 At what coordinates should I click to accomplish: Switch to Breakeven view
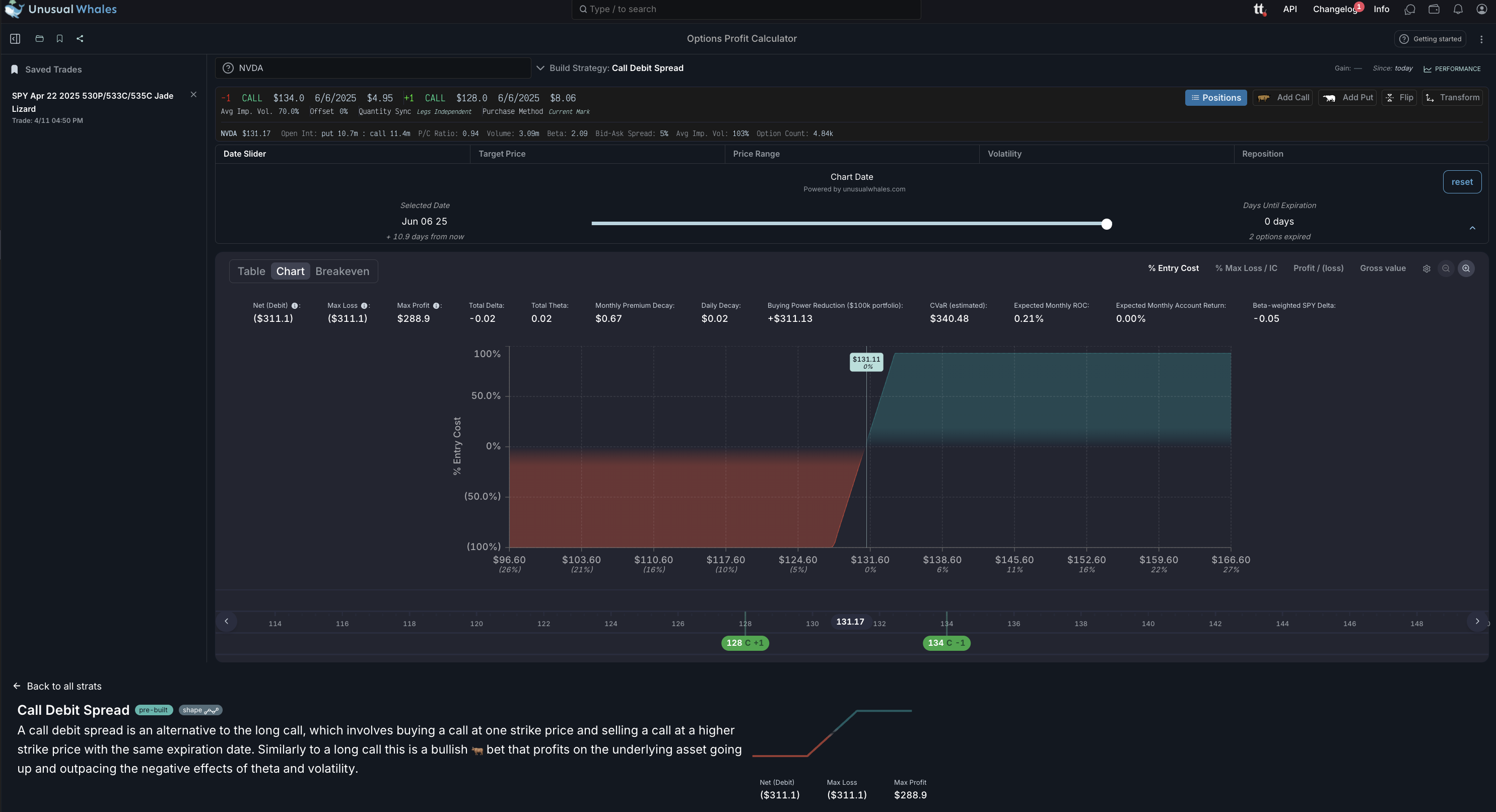click(342, 272)
